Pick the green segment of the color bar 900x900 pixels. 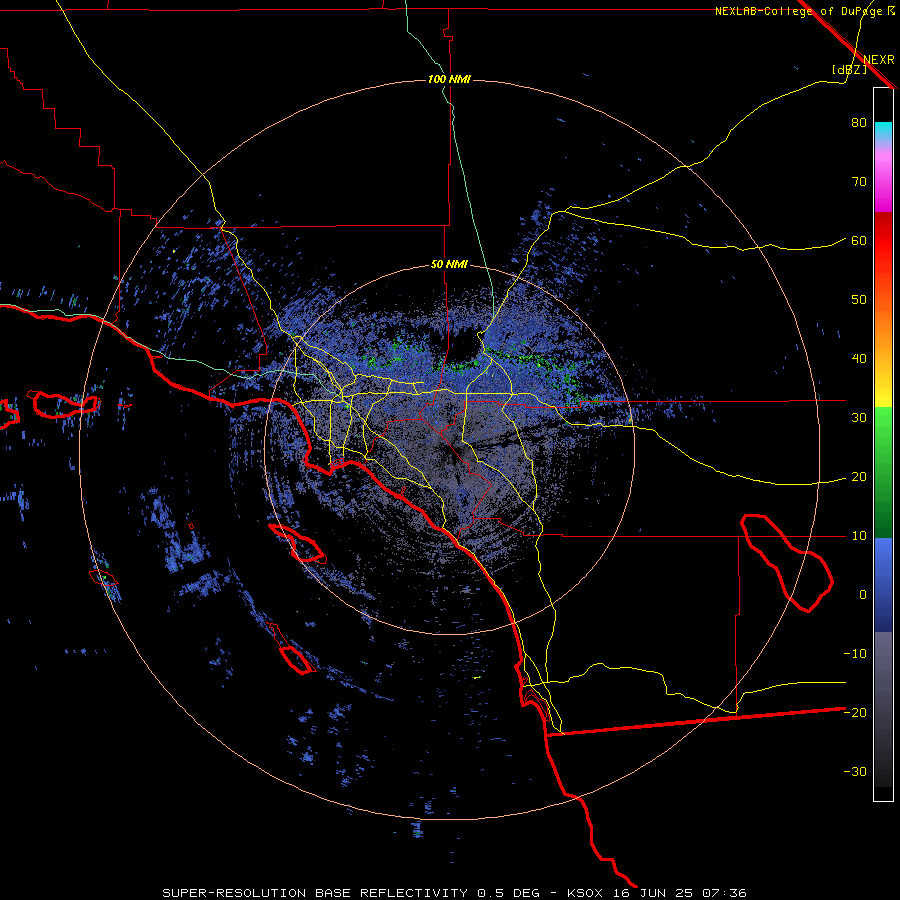click(883, 471)
